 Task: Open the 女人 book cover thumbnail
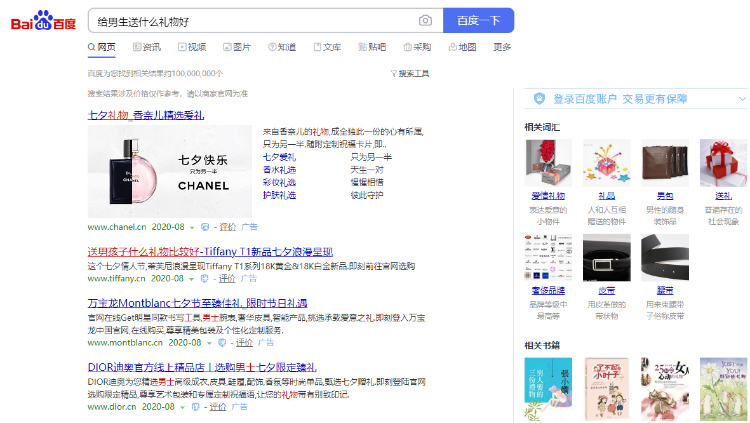pyautogui.click(x=665, y=389)
